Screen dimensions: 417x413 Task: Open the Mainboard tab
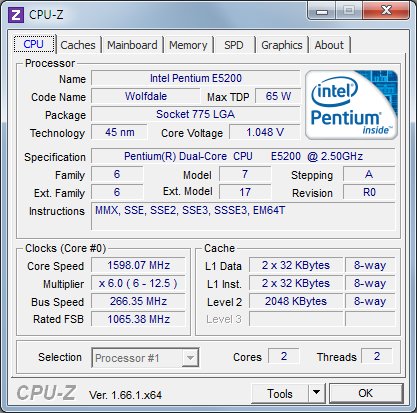tap(132, 45)
